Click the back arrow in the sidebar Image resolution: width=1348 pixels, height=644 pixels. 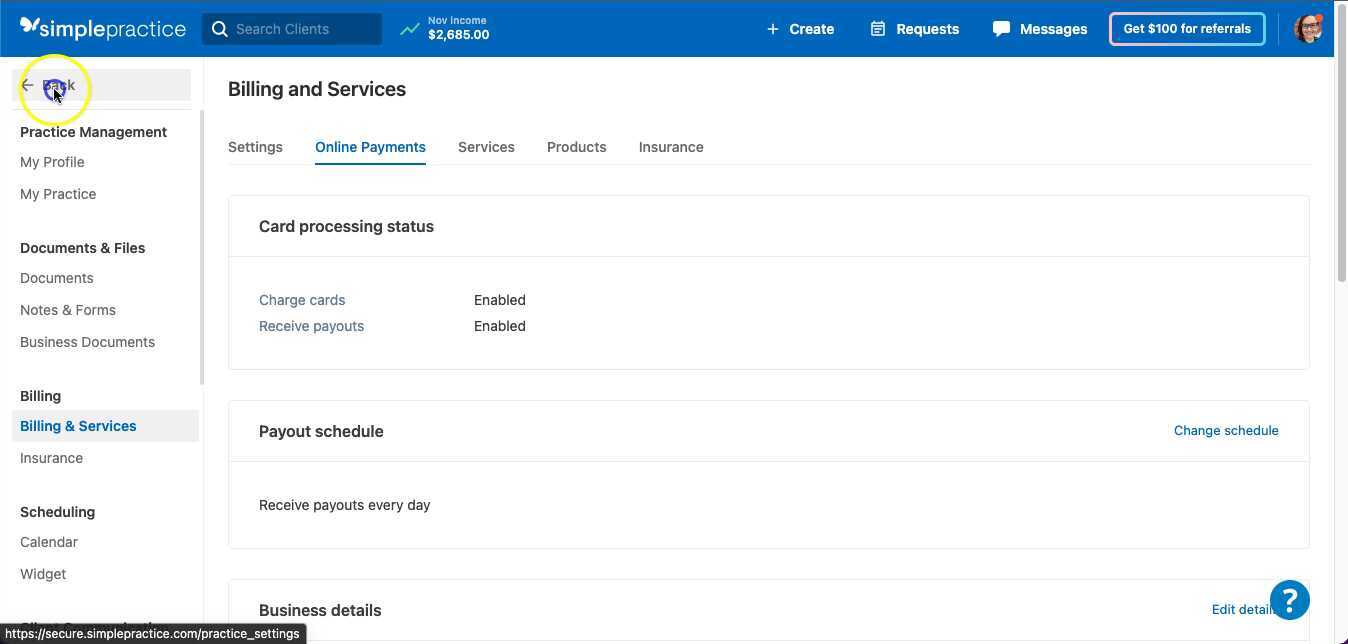[28, 85]
